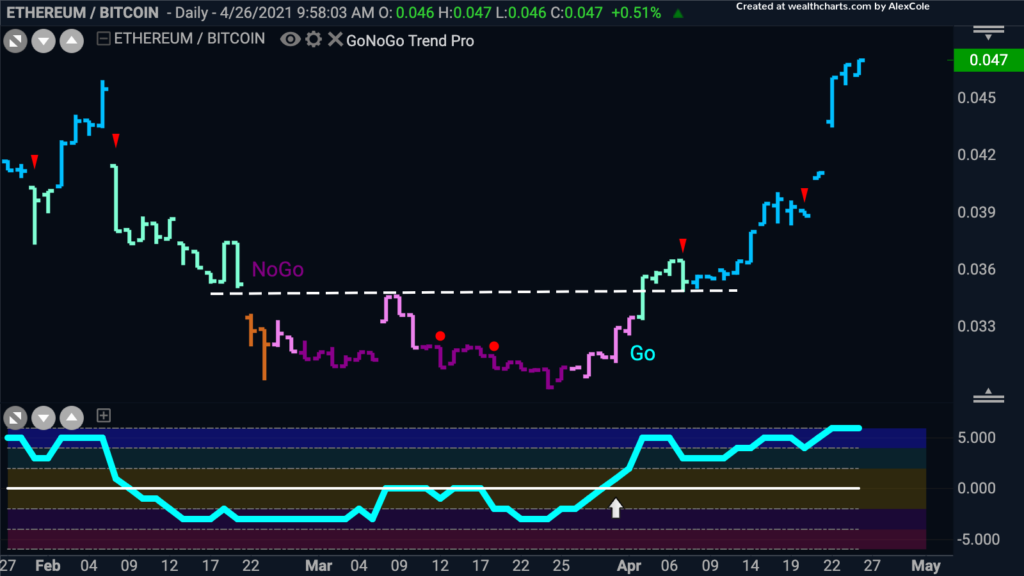Image resolution: width=1024 pixels, height=576 pixels.
Task: Move the main chart pane down
Action: (43, 41)
